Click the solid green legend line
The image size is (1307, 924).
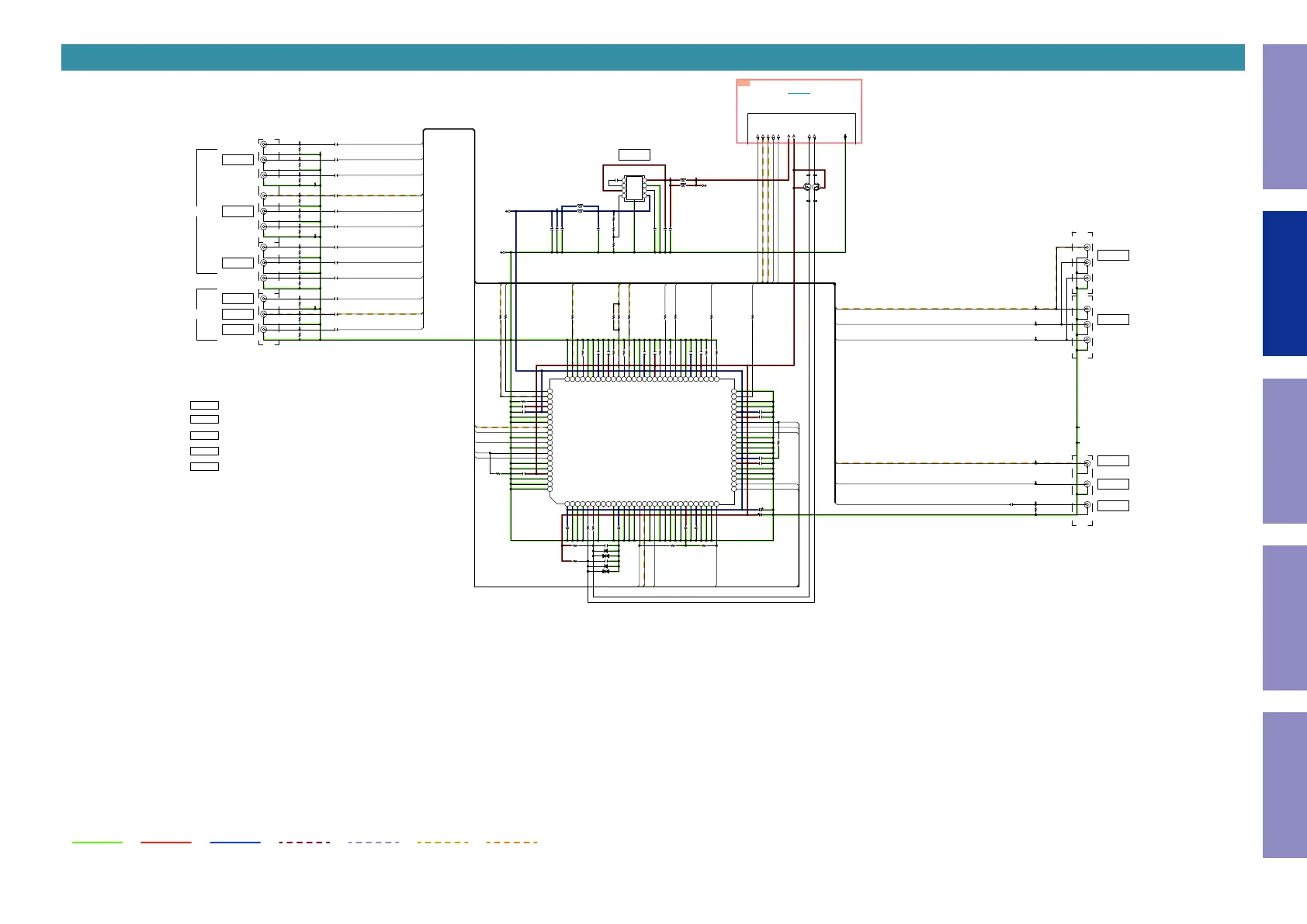pos(97,842)
